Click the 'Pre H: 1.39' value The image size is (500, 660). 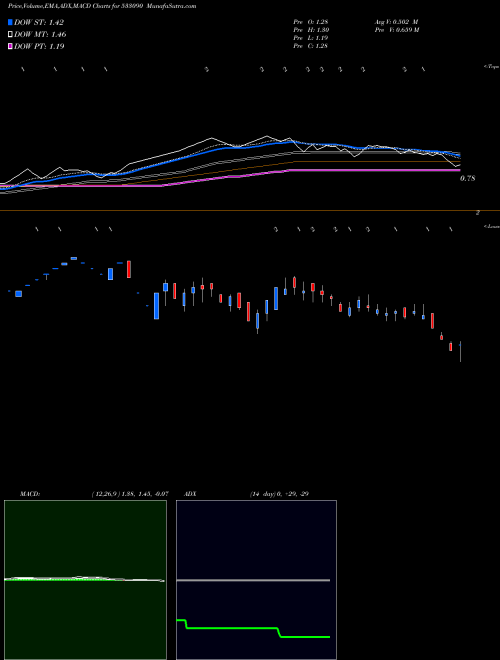pyautogui.click(x=311, y=30)
